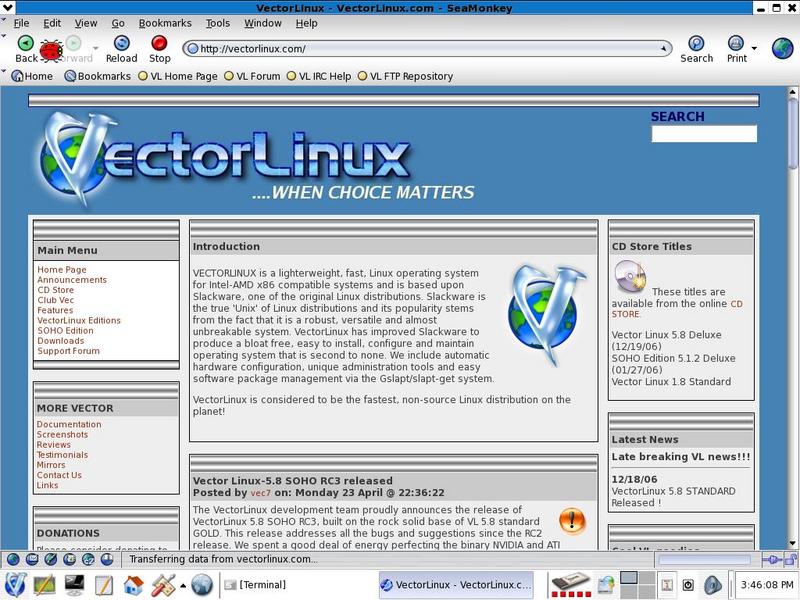Open the Bookmarks menu
This screenshot has width=800, height=600.
165,23
